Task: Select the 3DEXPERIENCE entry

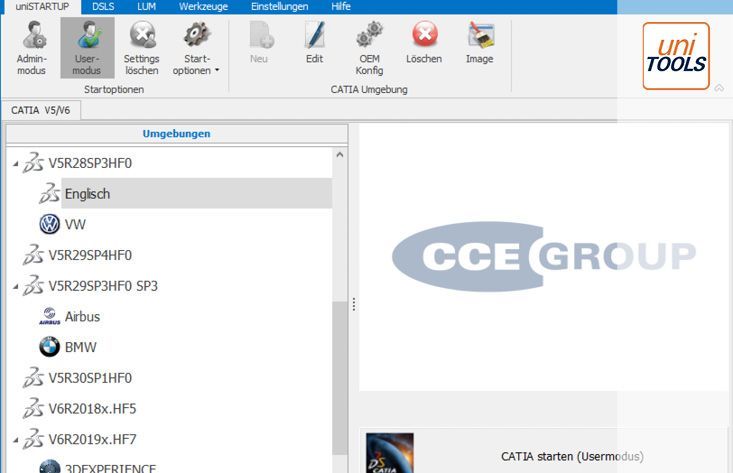Action: (x=110, y=467)
